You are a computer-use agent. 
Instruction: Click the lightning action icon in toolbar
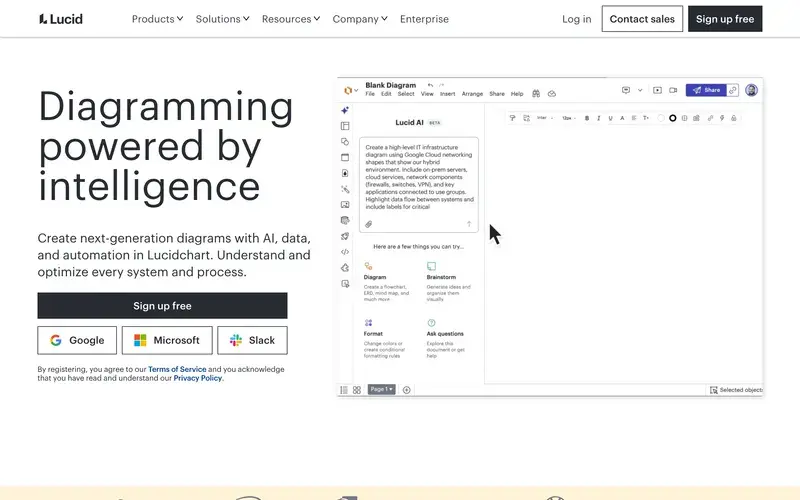click(722, 118)
